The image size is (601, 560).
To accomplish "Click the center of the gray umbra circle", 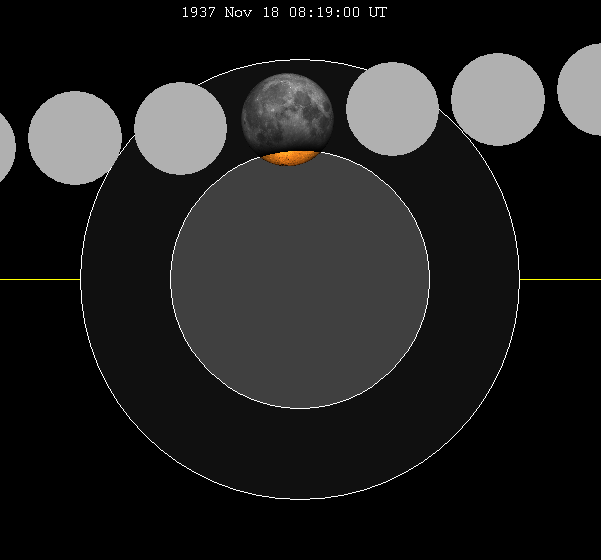I will click(300, 280).
